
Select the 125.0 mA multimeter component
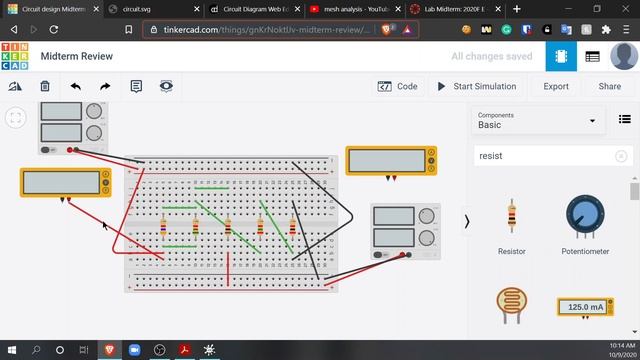[585, 308]
